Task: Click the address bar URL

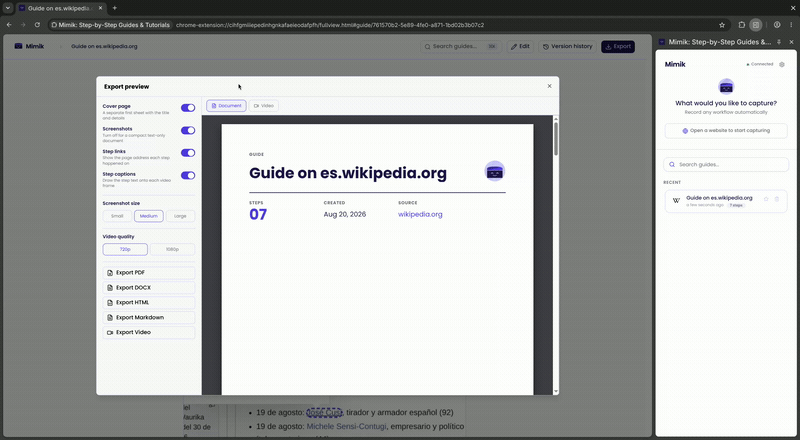Action: point(330,25)
